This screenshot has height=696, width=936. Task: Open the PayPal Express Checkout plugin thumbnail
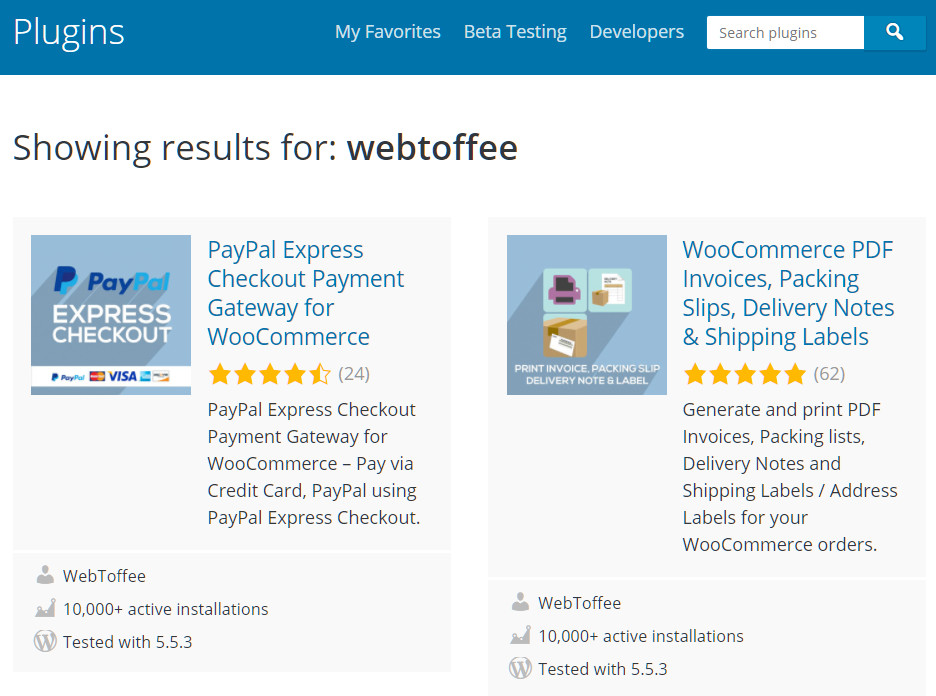pyautogui.click(x=111, y=315)
